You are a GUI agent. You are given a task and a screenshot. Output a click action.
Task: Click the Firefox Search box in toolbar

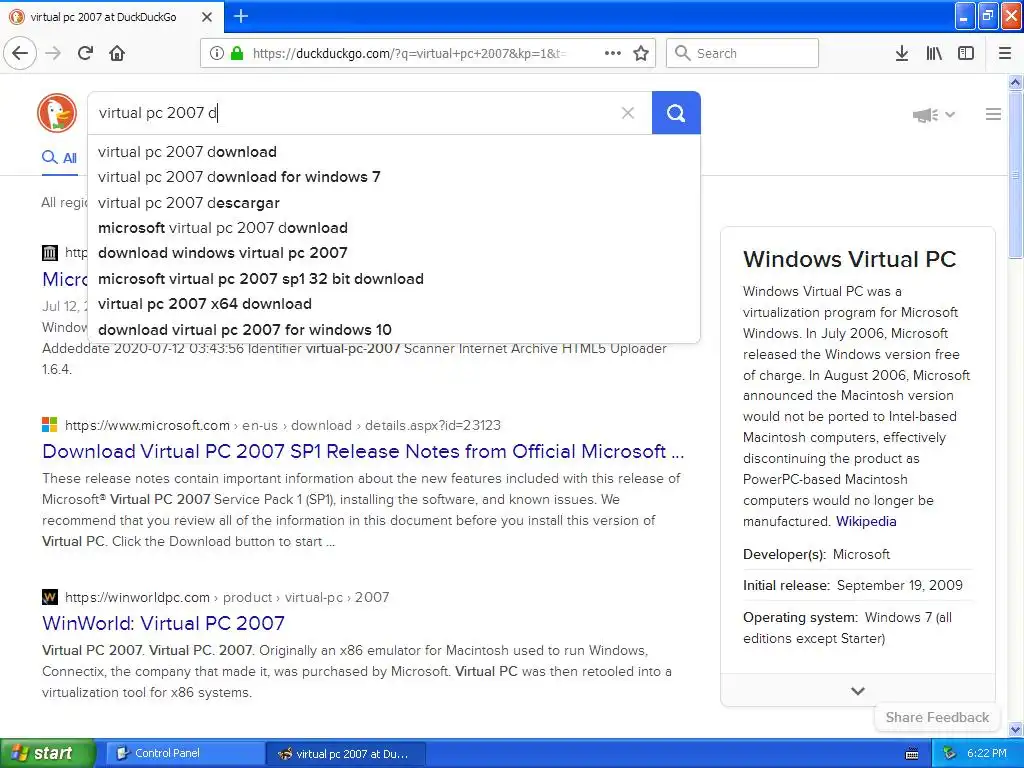tap(743, 53)
